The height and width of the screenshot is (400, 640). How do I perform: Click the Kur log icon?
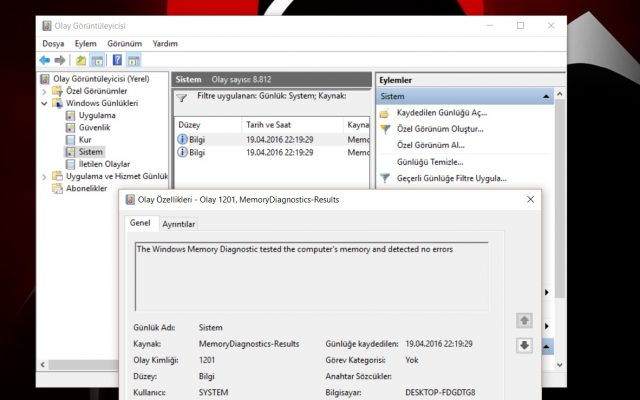click(71, 140)
